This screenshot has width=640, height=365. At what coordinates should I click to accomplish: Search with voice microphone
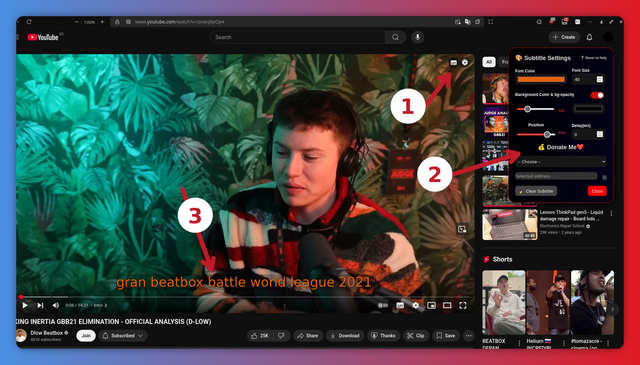[417, 37]
